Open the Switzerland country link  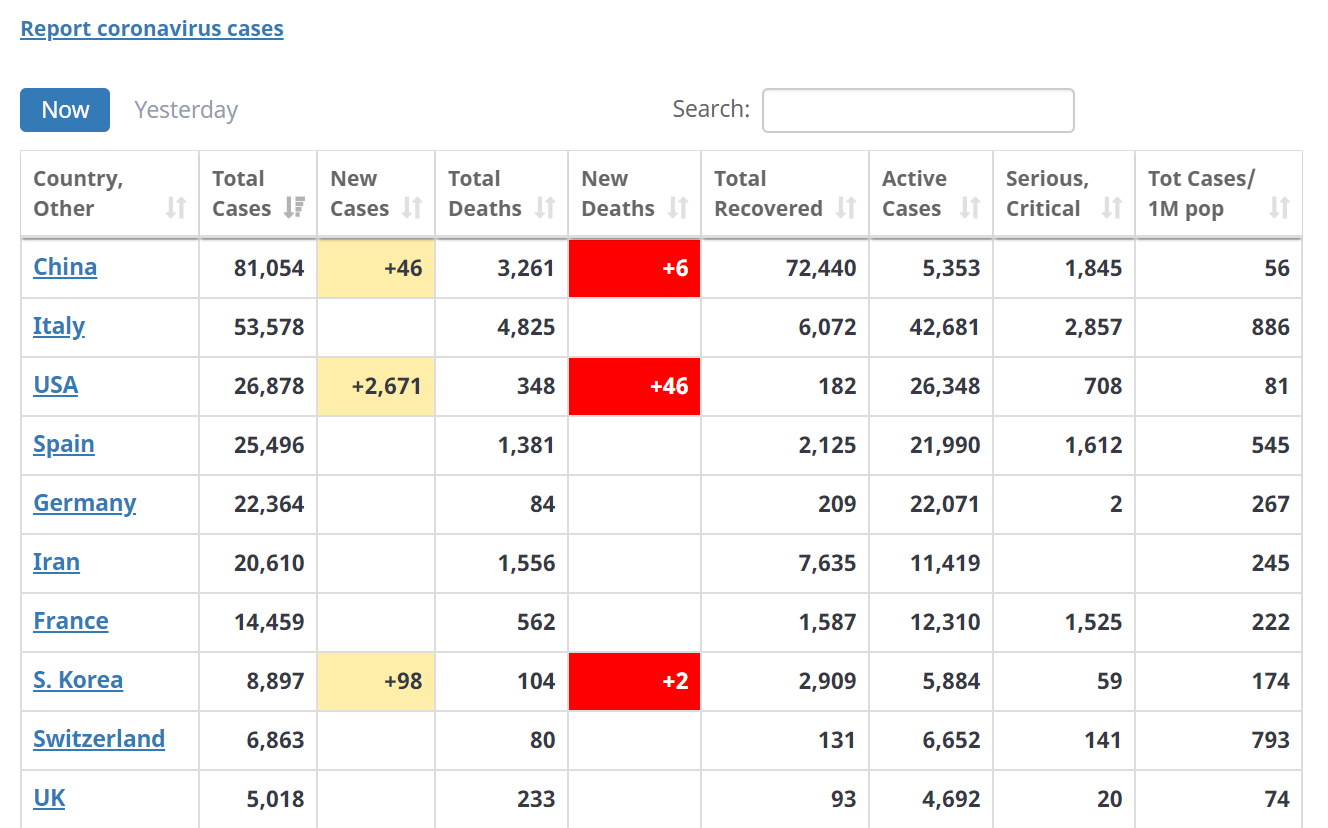[99, 739]
